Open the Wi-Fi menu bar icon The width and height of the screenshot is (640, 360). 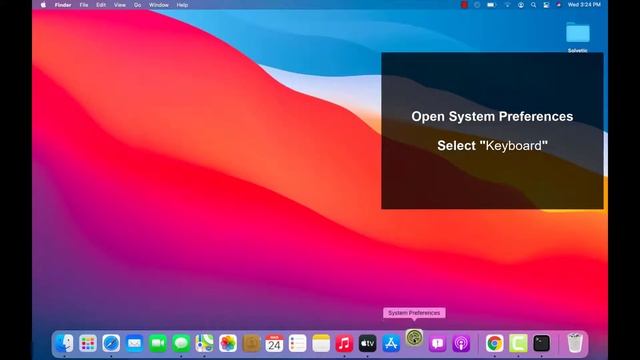[x=507, y=5]
